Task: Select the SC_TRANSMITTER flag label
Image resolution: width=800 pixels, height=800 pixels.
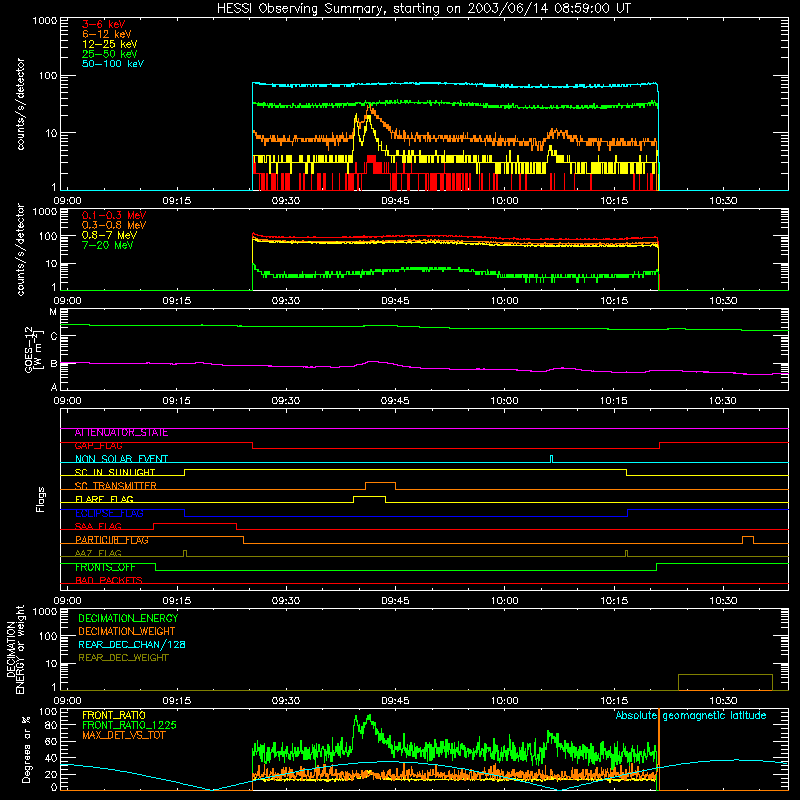Action: [x=115, y=486]
